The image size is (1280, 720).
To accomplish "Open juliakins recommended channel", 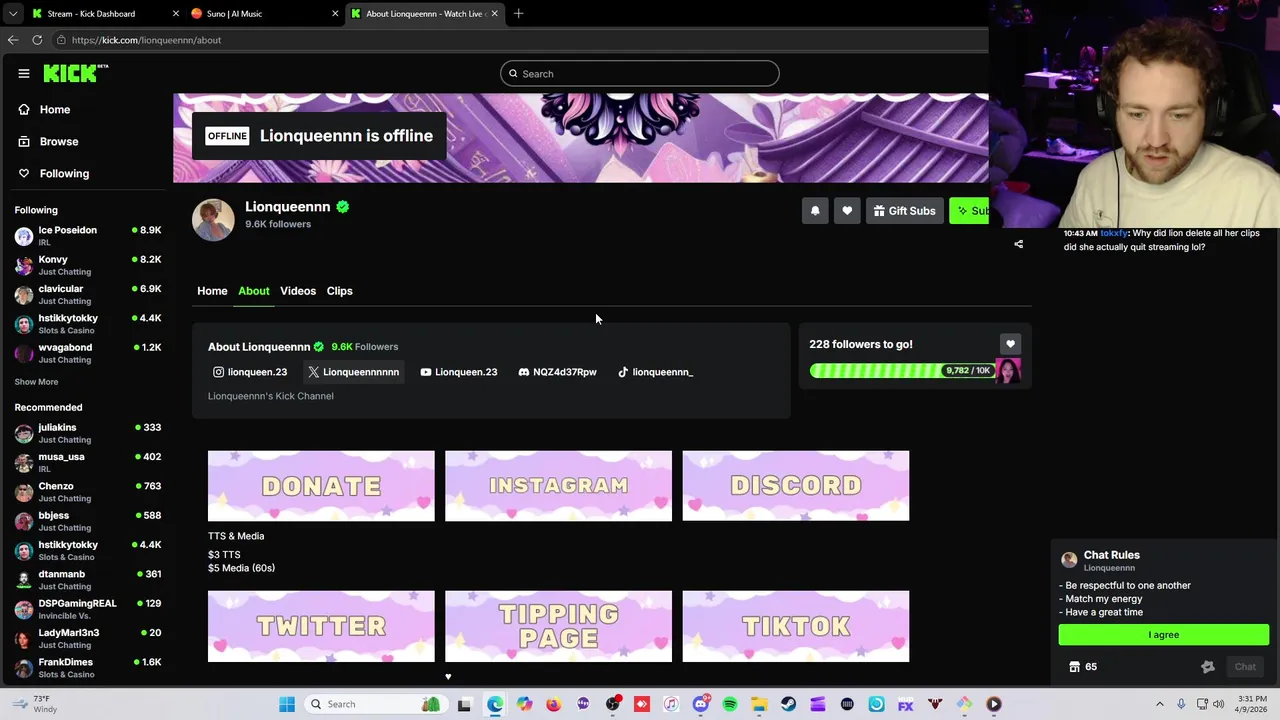I will 88,433.
